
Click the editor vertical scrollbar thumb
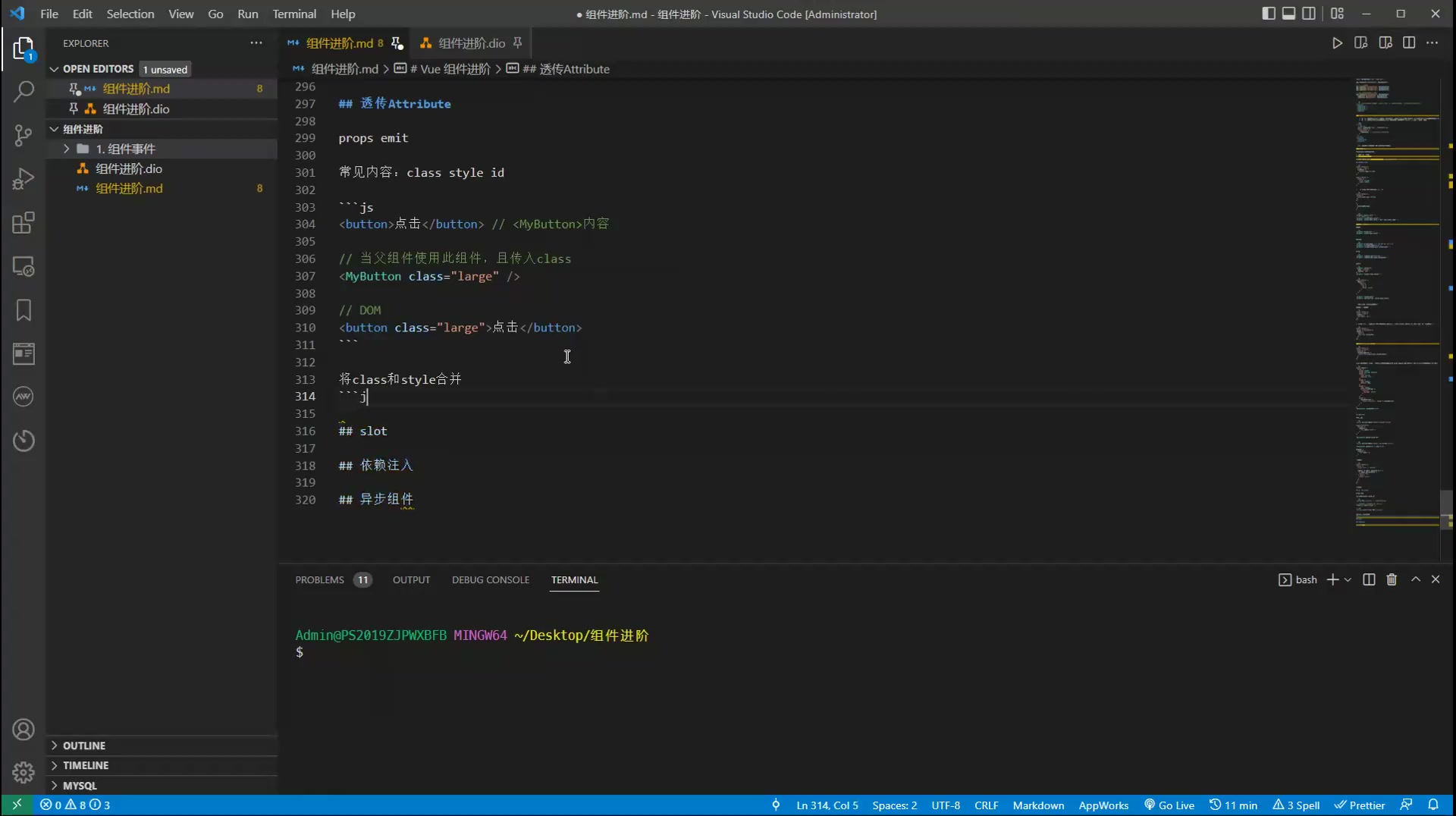[1446, 508]
